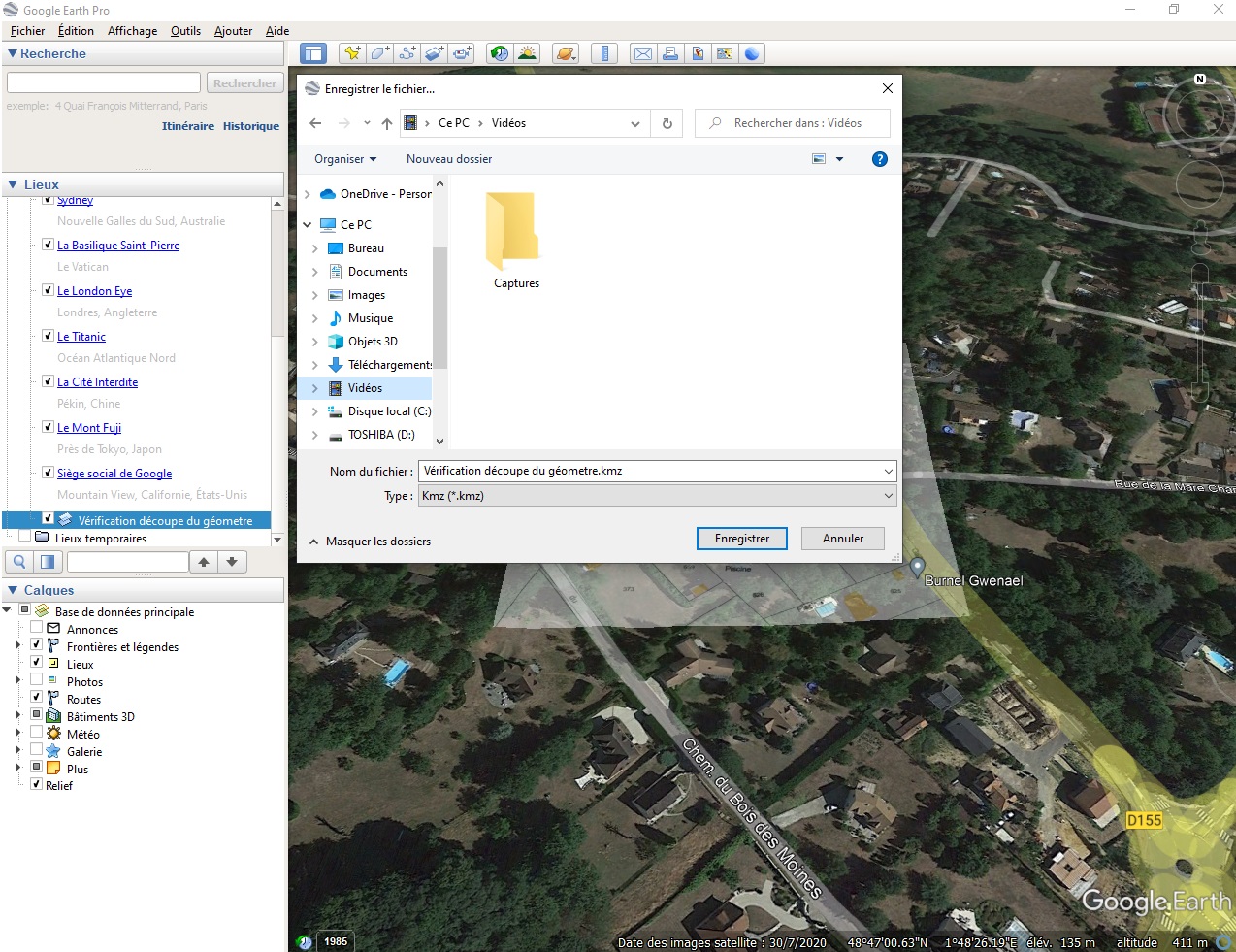Open the Type file format dropdown
This screenshot has height=952, width=1236.
[x=657, y=496]
